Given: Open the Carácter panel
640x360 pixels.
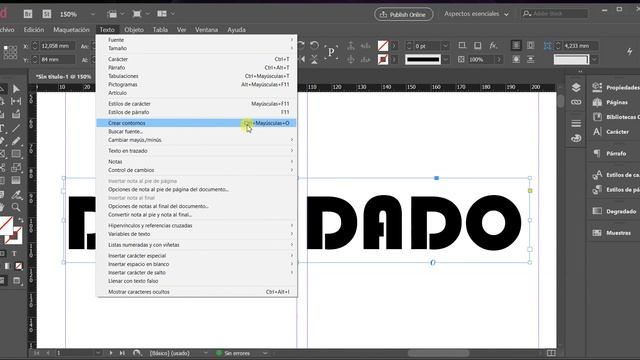Looking at the screenshot, I should (x=611, y=131).
